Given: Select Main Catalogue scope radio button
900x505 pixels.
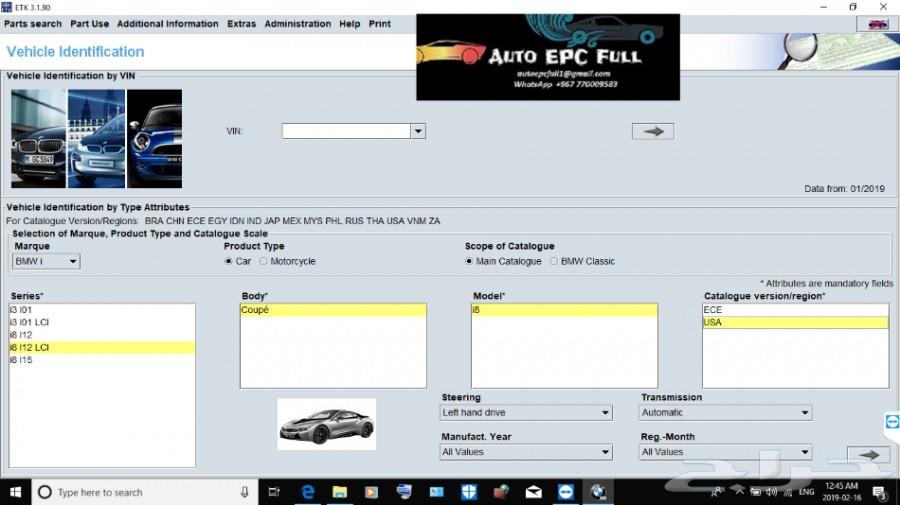Looking at the screenshot, I should tap(469, 261).
